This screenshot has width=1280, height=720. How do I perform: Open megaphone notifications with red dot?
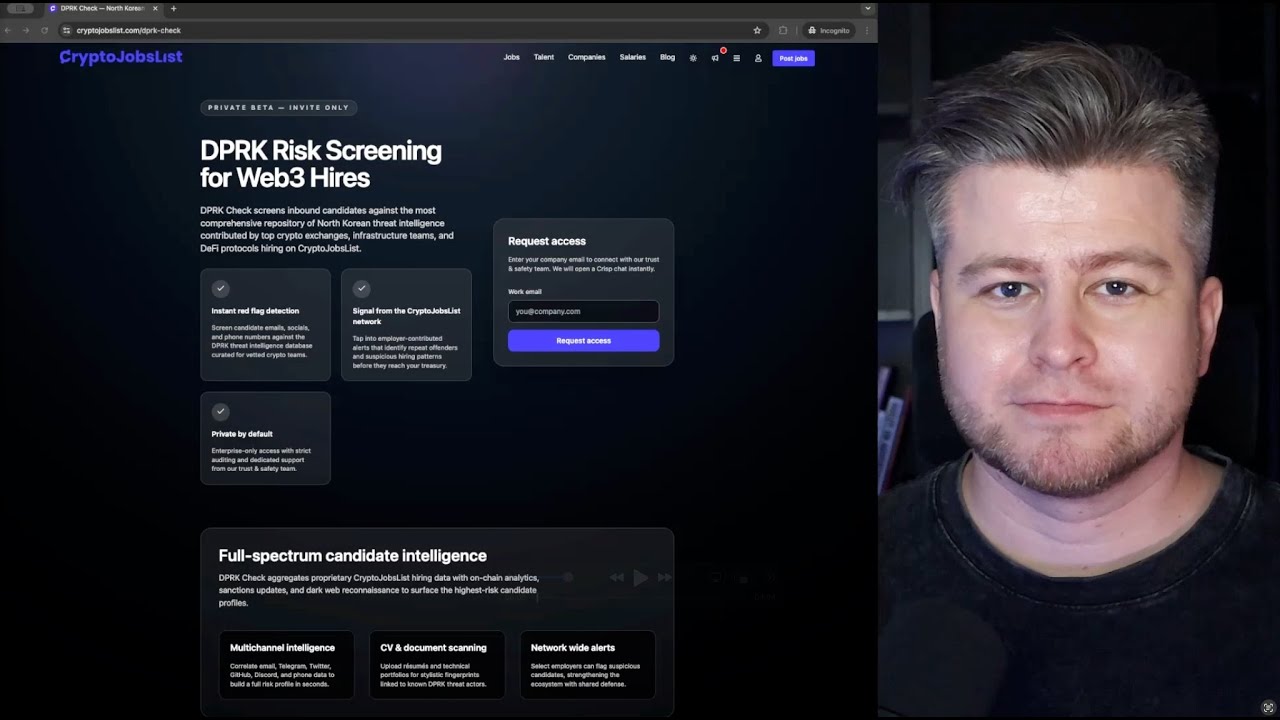pyautogui.click(x=715, y=58)
